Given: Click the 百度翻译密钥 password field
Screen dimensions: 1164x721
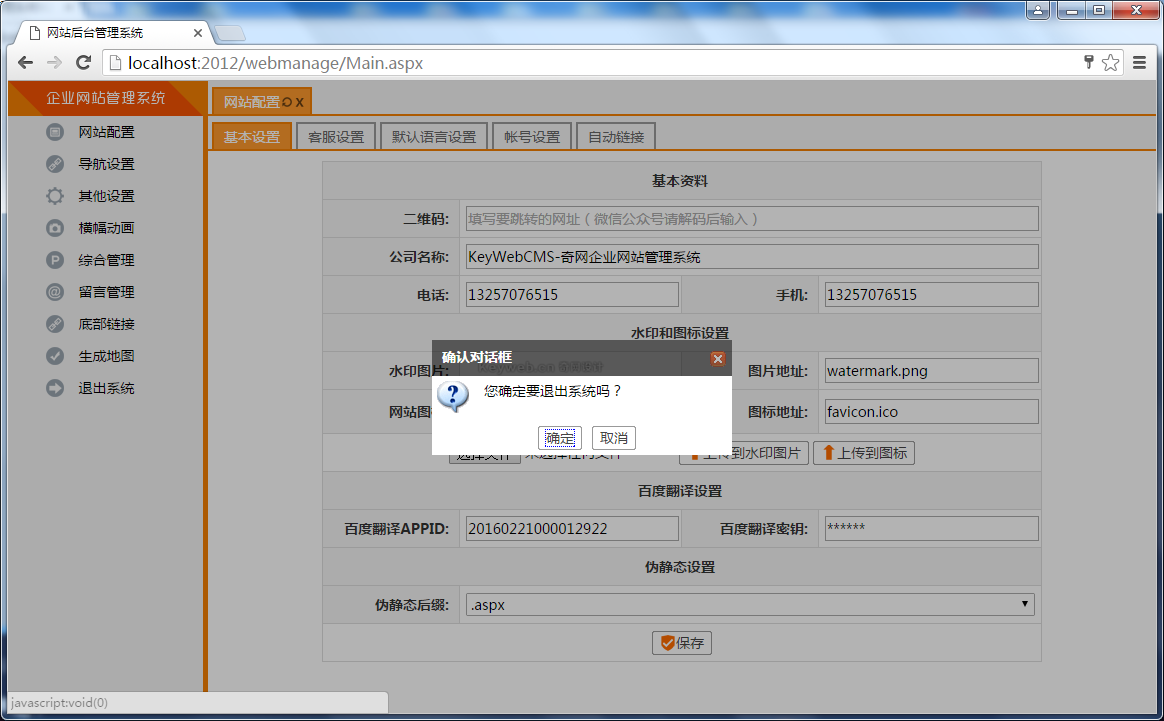Looking at the screenshot, I should click(x=932, y=529).
